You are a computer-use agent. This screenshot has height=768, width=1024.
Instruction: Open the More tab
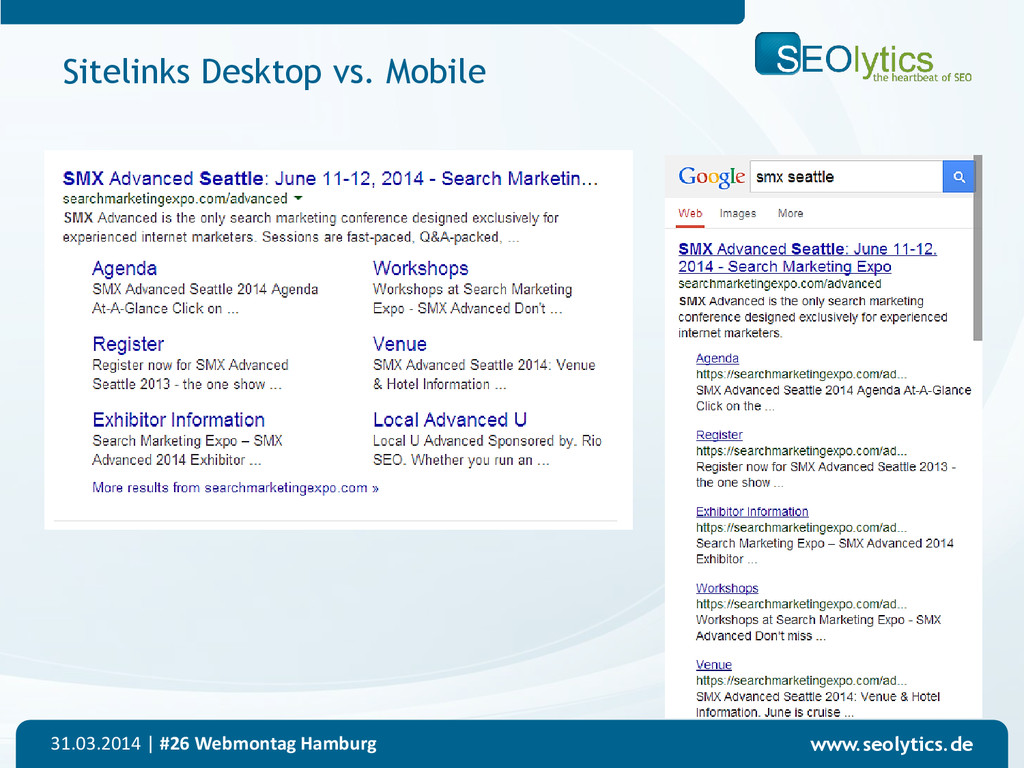(x=790, y=214)
